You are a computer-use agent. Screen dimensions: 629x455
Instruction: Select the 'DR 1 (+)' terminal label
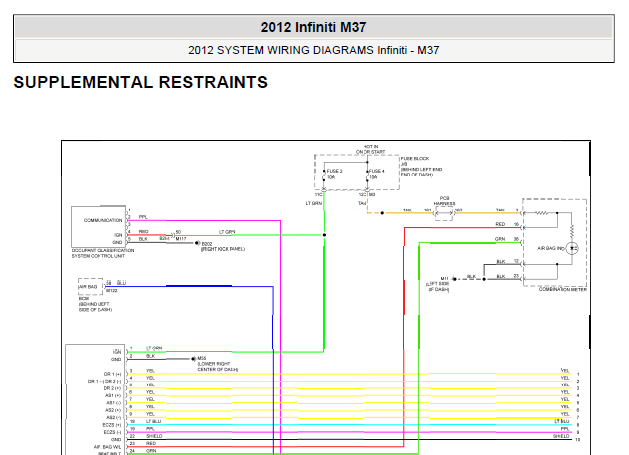[x=112, y=374]
